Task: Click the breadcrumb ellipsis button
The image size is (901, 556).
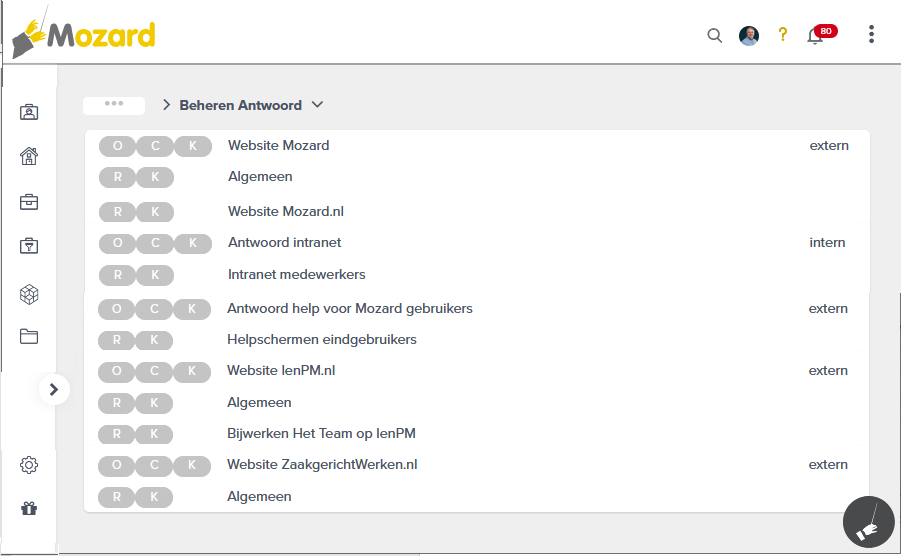Action: click(x=114, y=105)
